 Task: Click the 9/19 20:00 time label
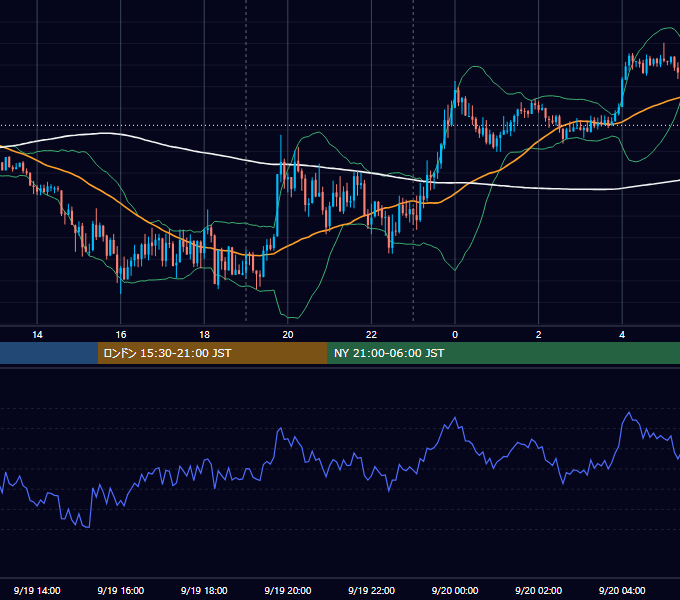click(288, 590)
